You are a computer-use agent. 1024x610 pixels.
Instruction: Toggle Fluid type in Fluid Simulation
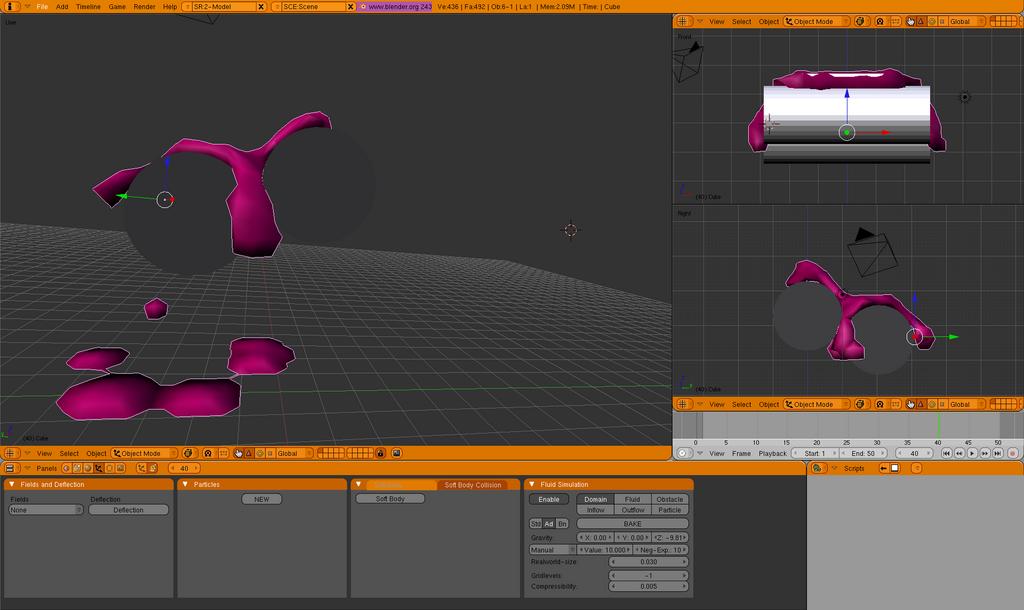(632, 499)
